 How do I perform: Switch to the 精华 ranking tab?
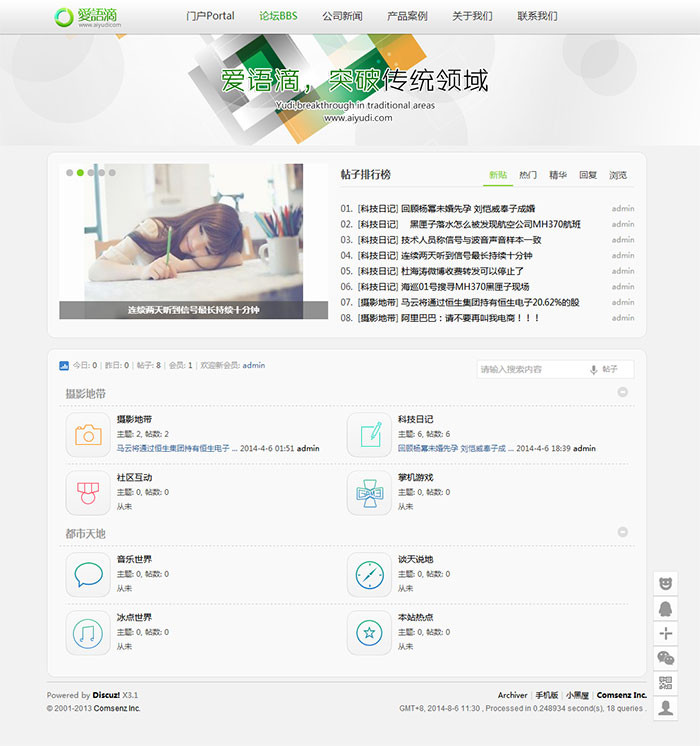[x=558, y=175]
